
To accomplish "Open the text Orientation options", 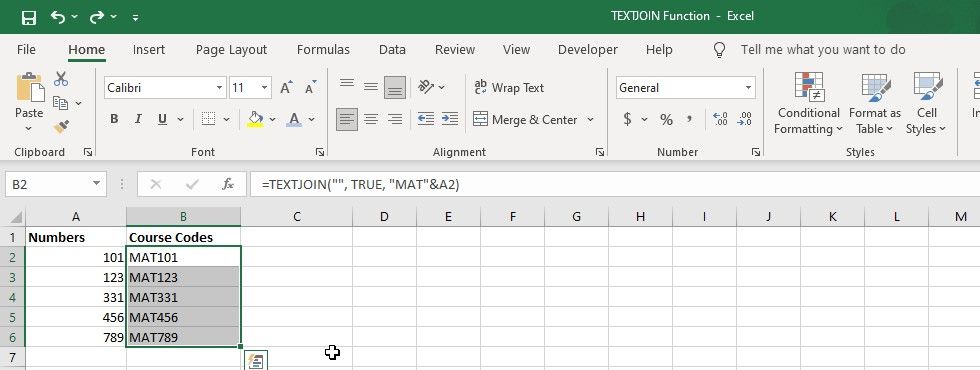I will [431, 87].
